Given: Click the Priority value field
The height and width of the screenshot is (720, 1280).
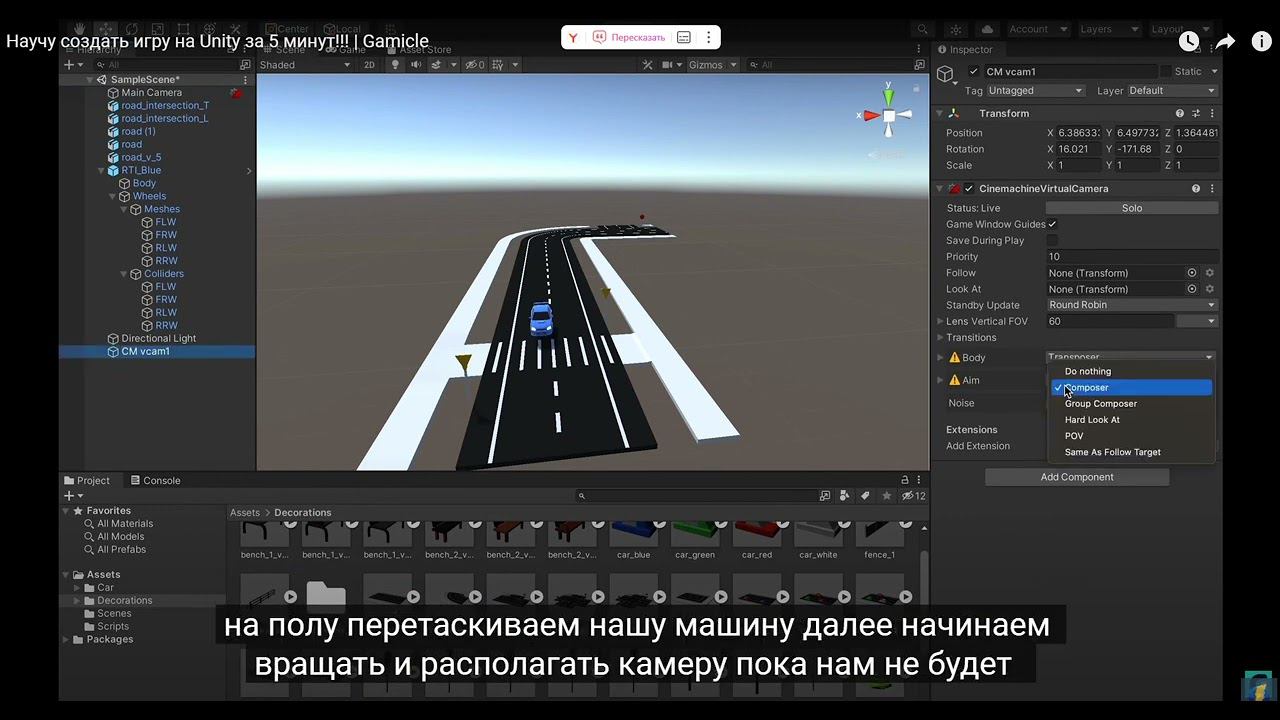Looking at the screenshot, I should tap(1132, 257).
